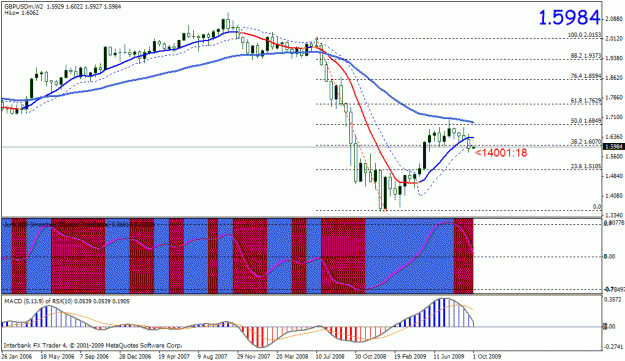625x361 pixels.
Task: Click the 2.0120 price axis value
Action: point(614,39)
